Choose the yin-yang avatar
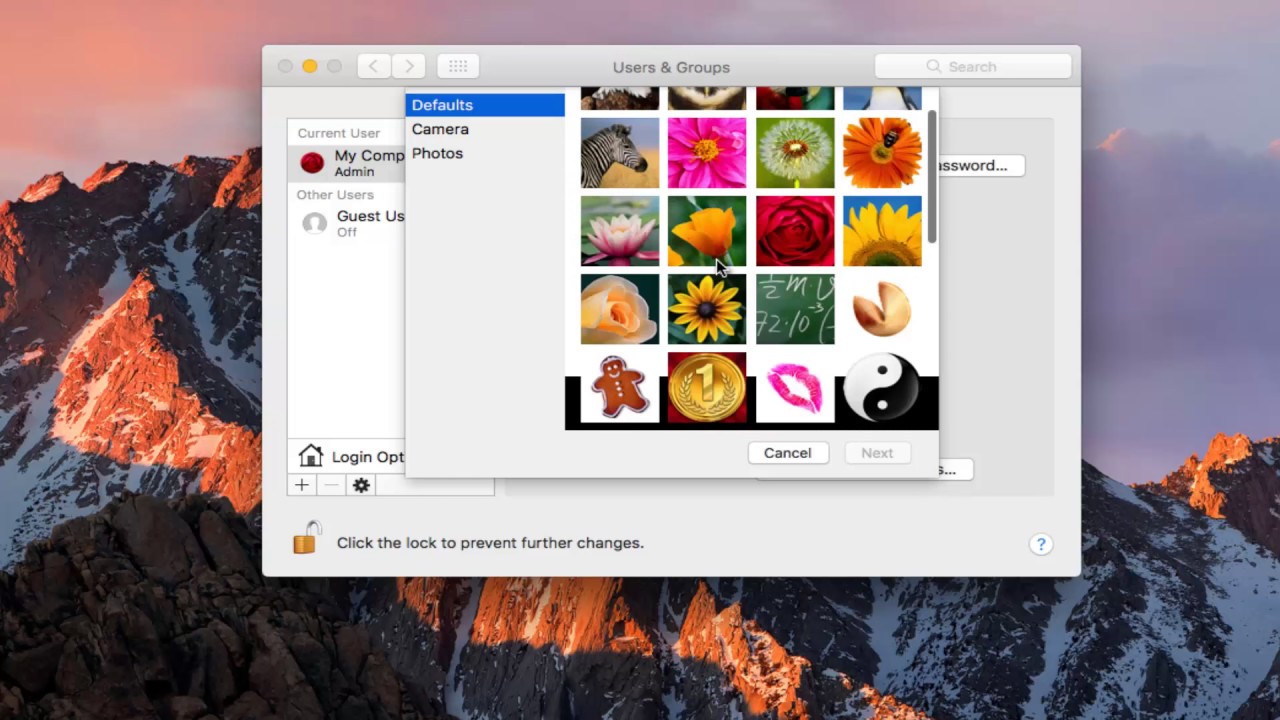 coord(882,388)
